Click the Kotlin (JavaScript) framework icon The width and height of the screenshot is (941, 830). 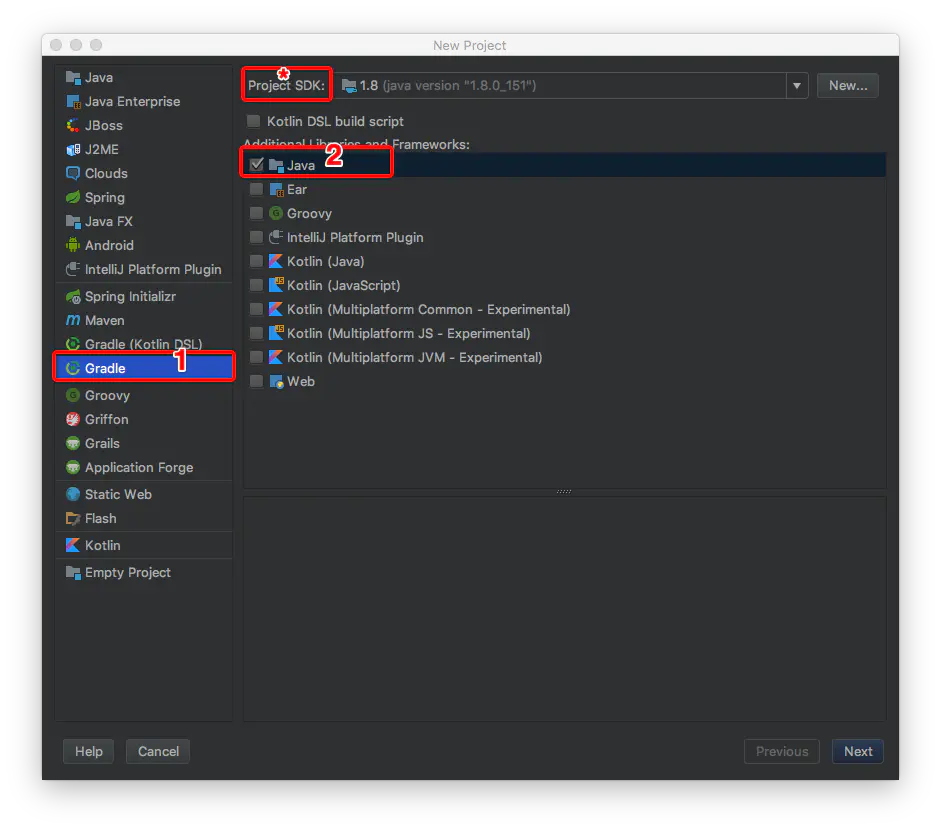point(276,286)
